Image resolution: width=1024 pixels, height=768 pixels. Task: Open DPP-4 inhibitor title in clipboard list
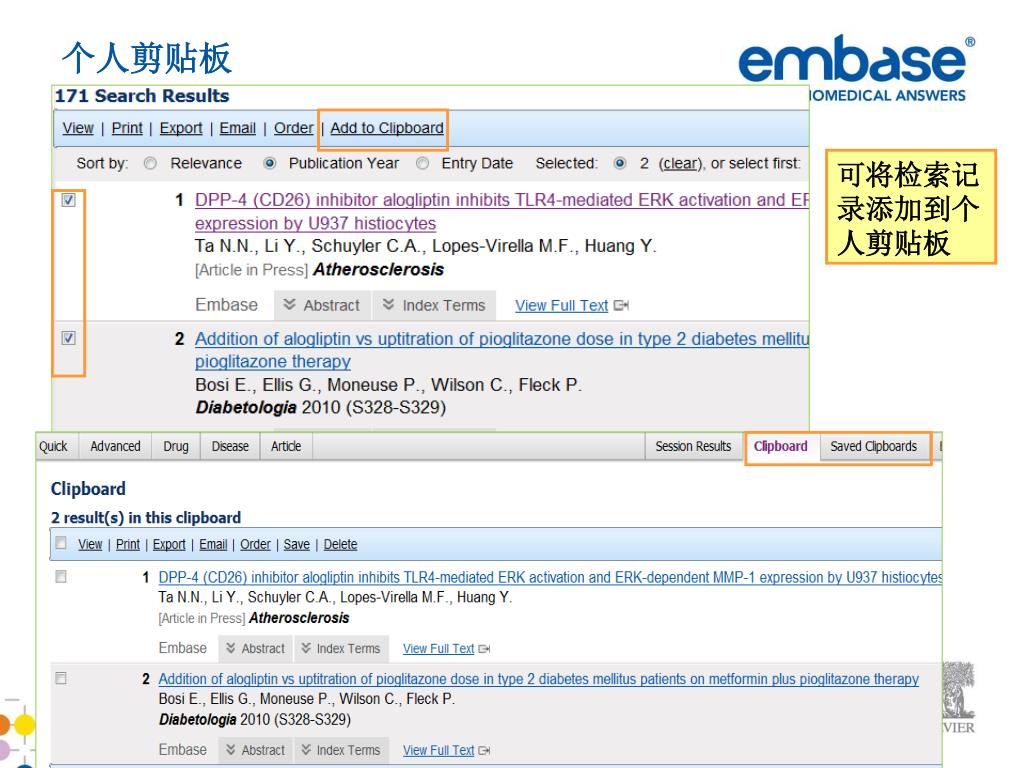[x=550, y=577]
